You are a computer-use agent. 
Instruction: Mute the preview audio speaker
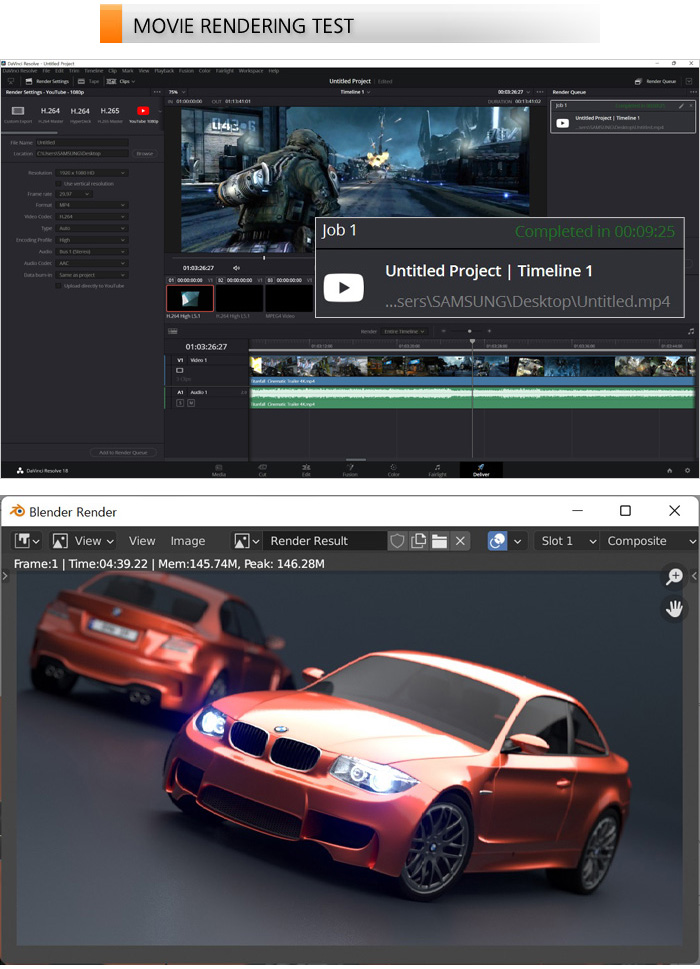pos(236,268)
